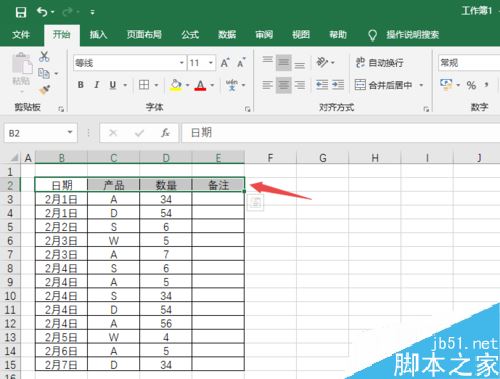Select column F header

[270, 158]
